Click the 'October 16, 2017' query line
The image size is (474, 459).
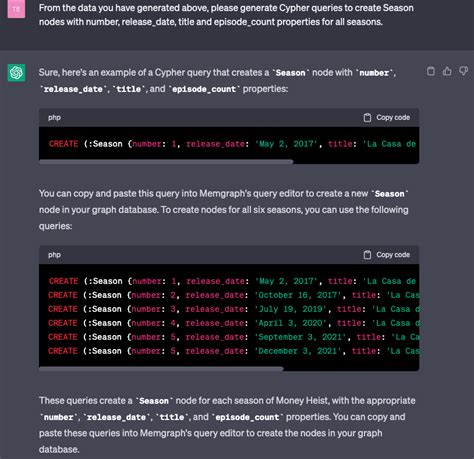click(233, 295)
